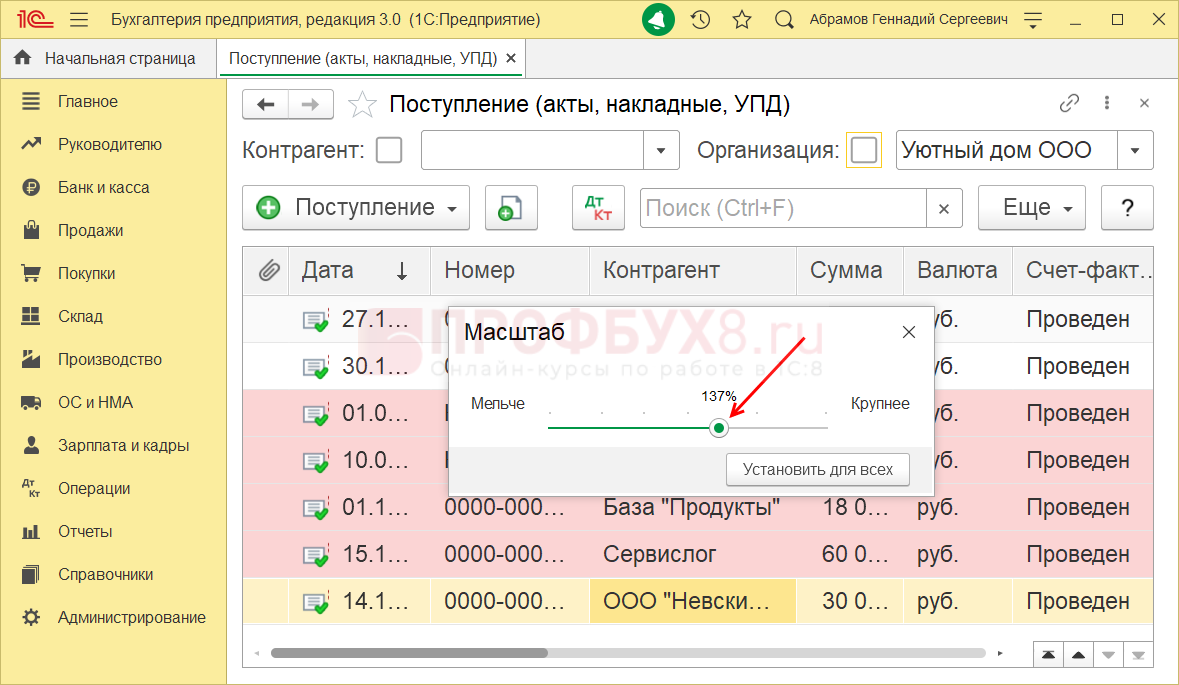Copy link to this form icon
Image resolution: width=1179 pixels, height=685 pixels.
1069,103
